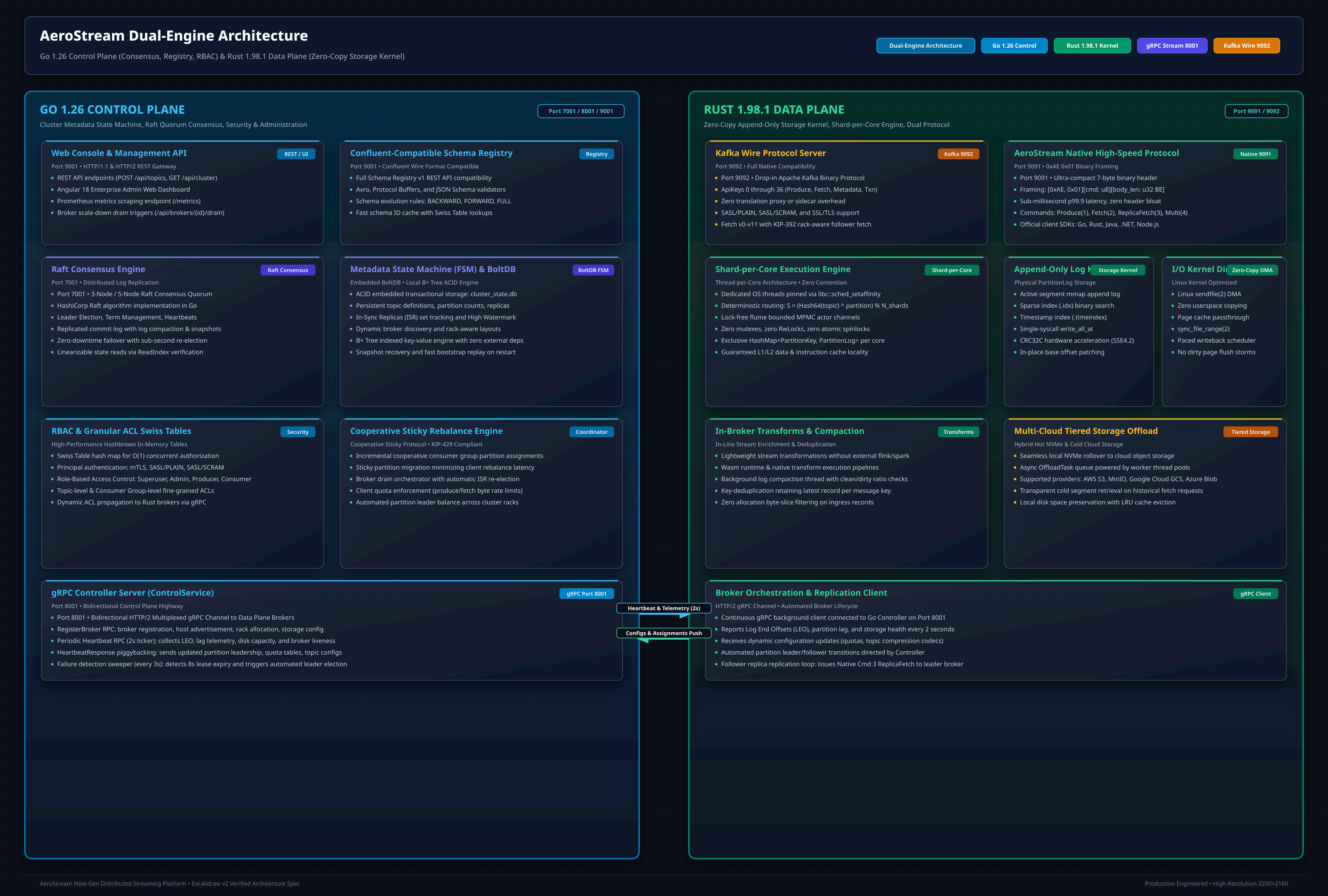Click the Port 9091 / 9092 label

click(x=1256, y=111)
